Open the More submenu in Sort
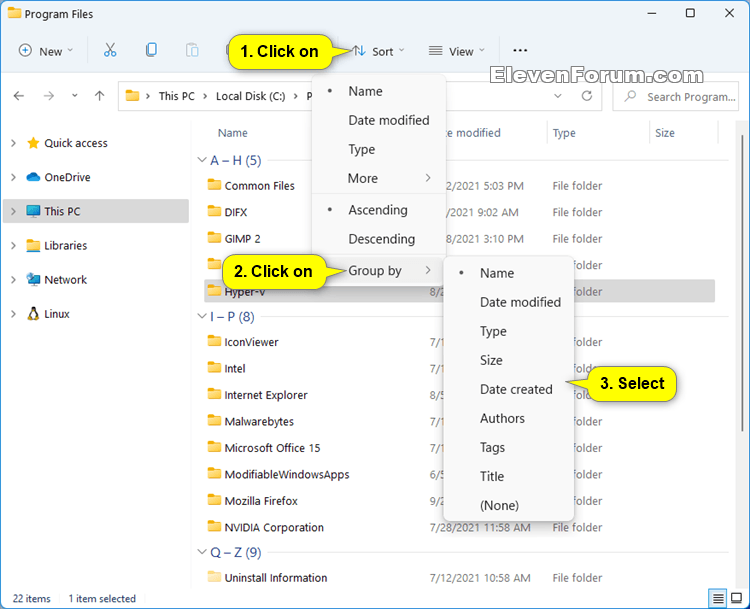750x609 pixels. click(379, 178)
